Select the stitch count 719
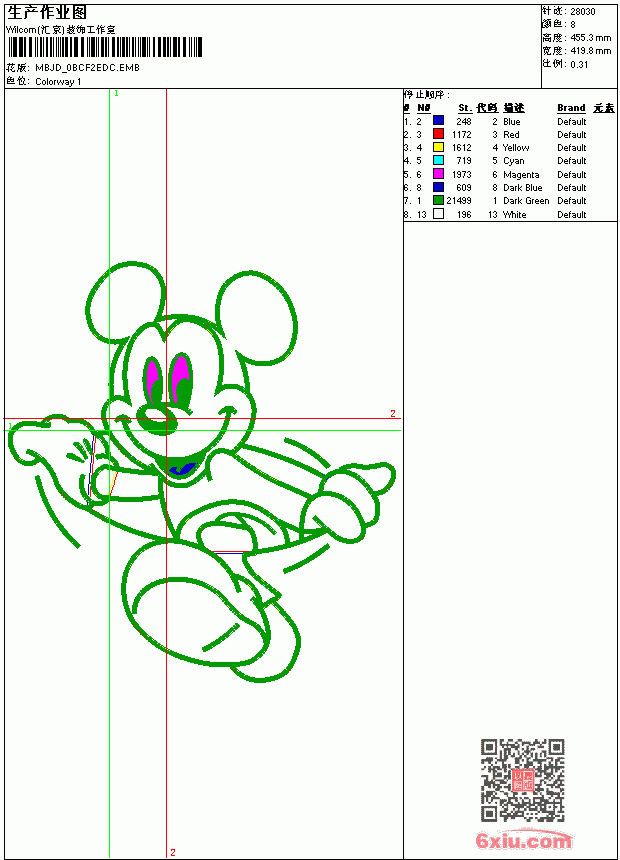620x860 pixels. click(464, 161)
